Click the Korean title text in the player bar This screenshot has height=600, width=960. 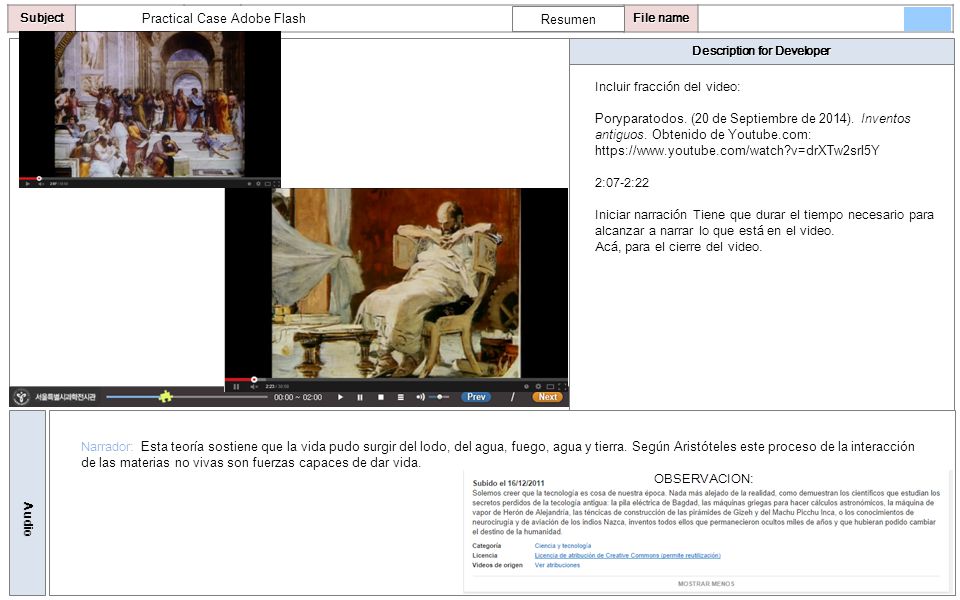(65, 397)
